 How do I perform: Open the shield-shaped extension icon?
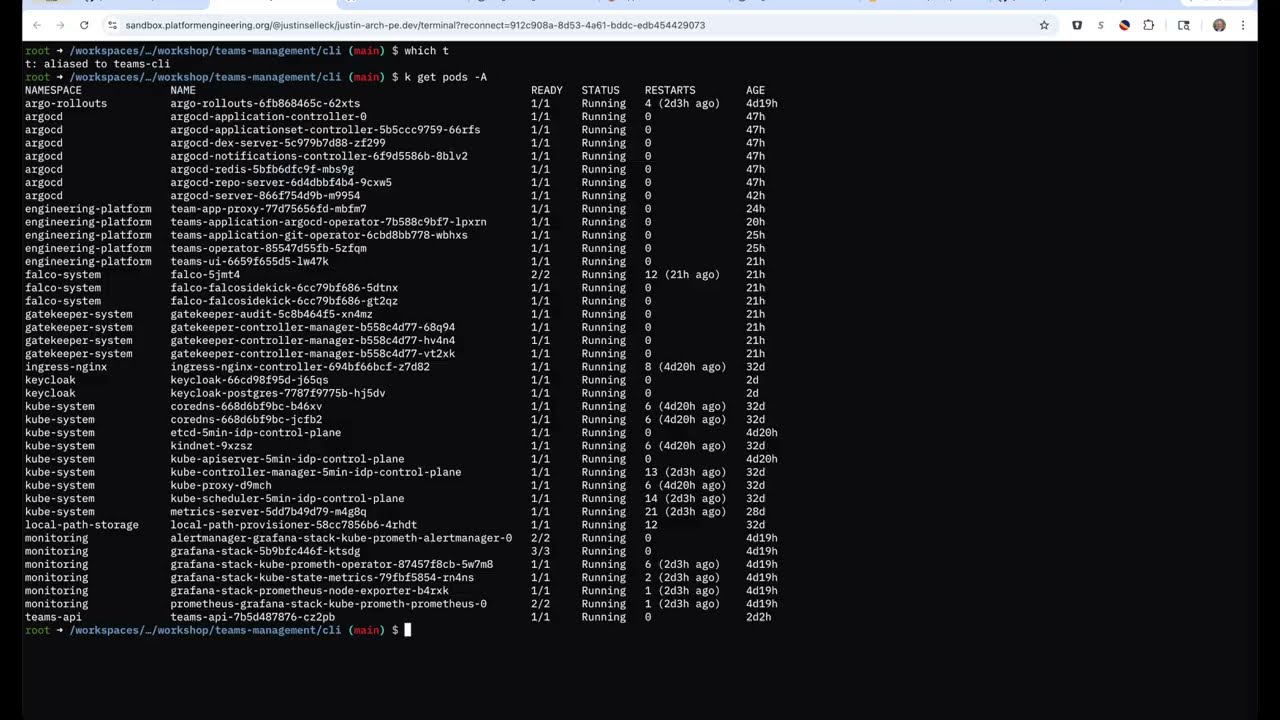tap(1077, 25)
